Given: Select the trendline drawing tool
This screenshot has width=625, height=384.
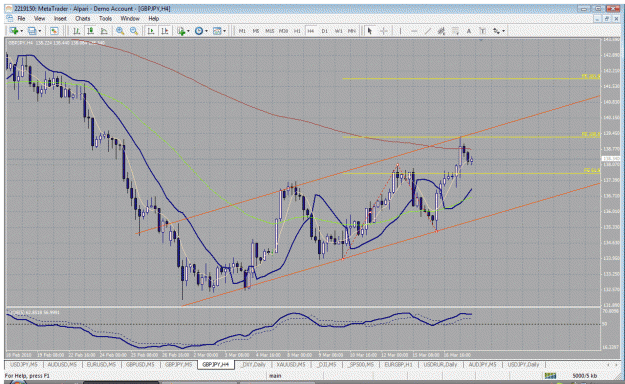Looking at the screenshot, I should (x=428, y=31).
